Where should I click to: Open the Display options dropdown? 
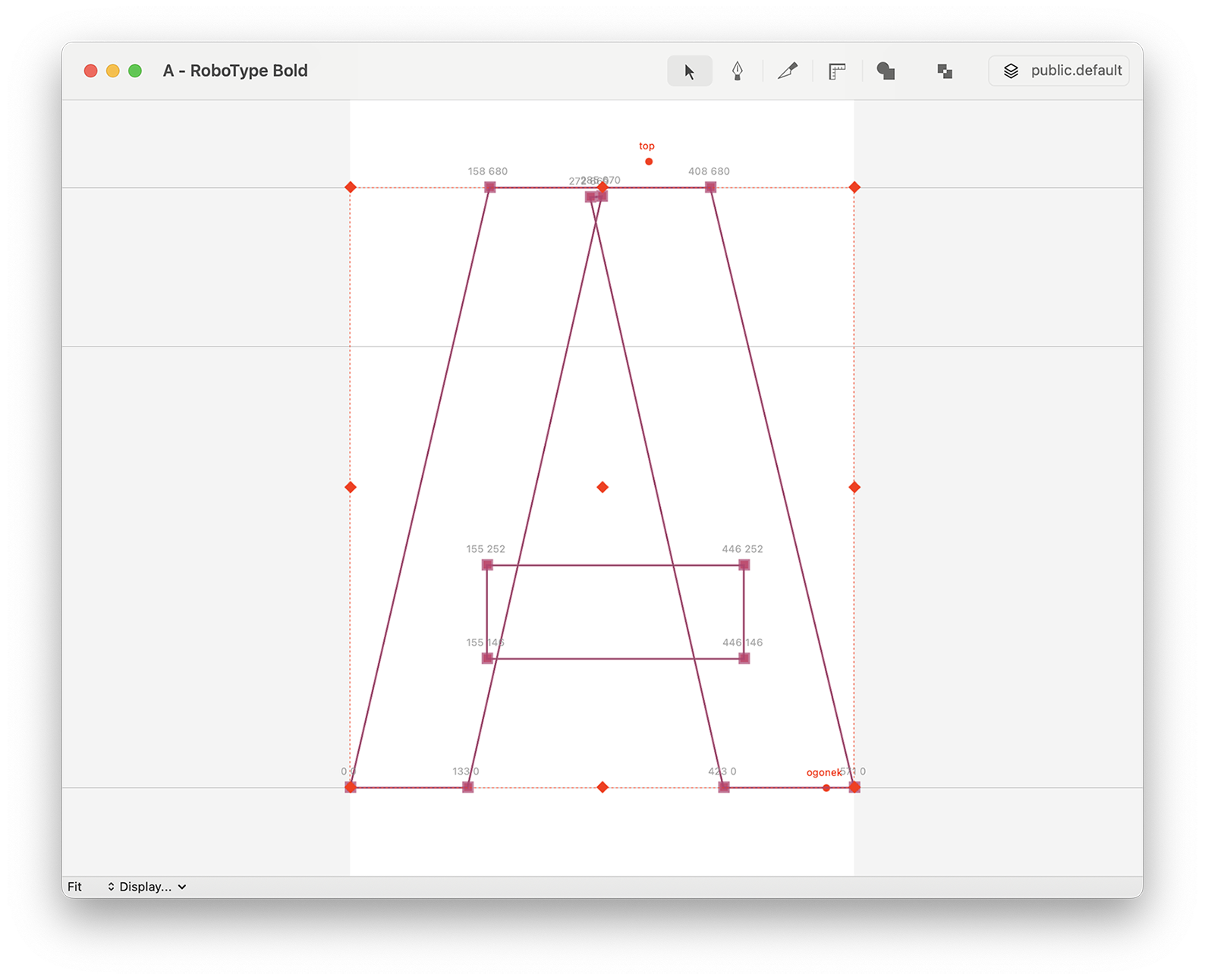(x=146, y=887)
